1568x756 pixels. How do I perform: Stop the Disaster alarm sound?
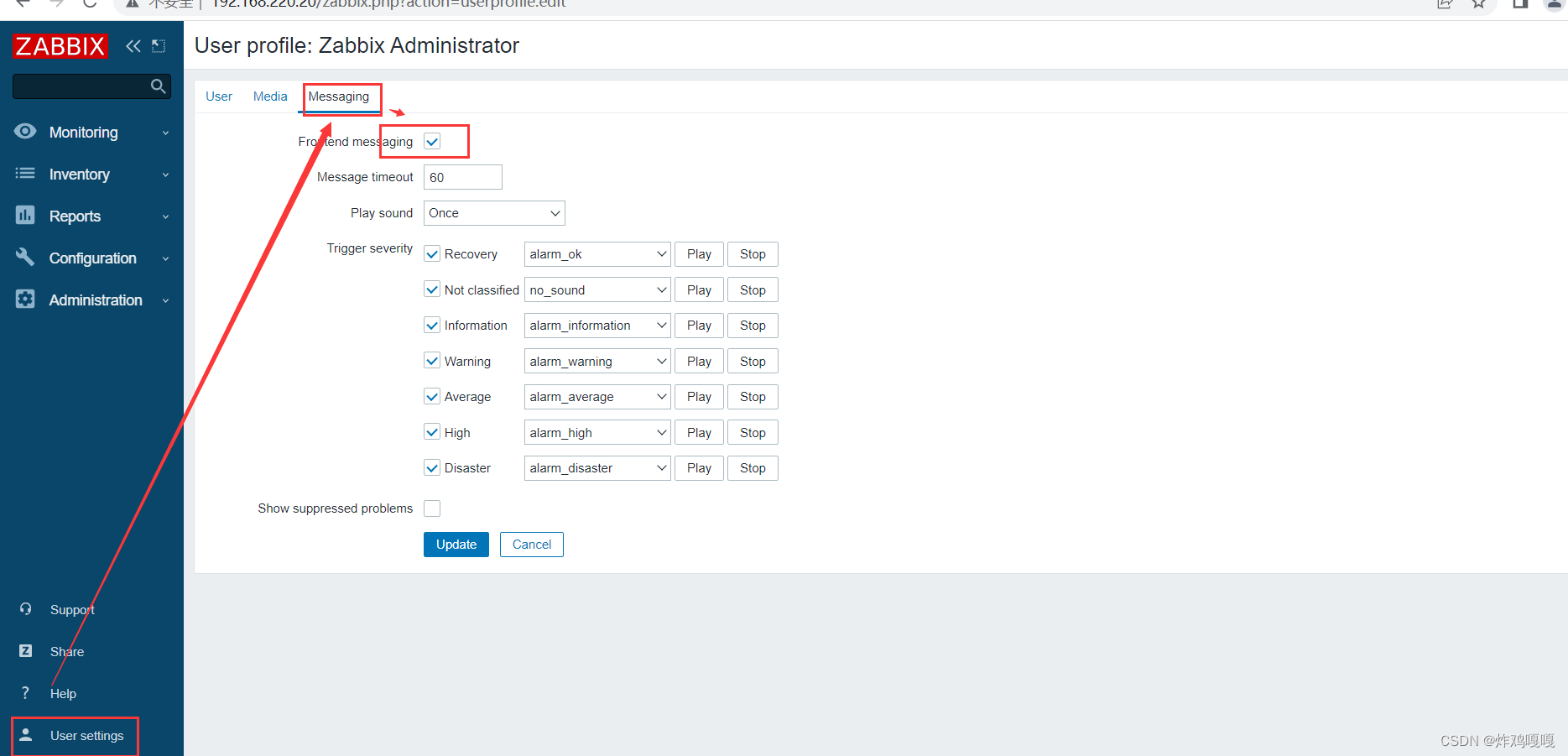pos(753,468)
